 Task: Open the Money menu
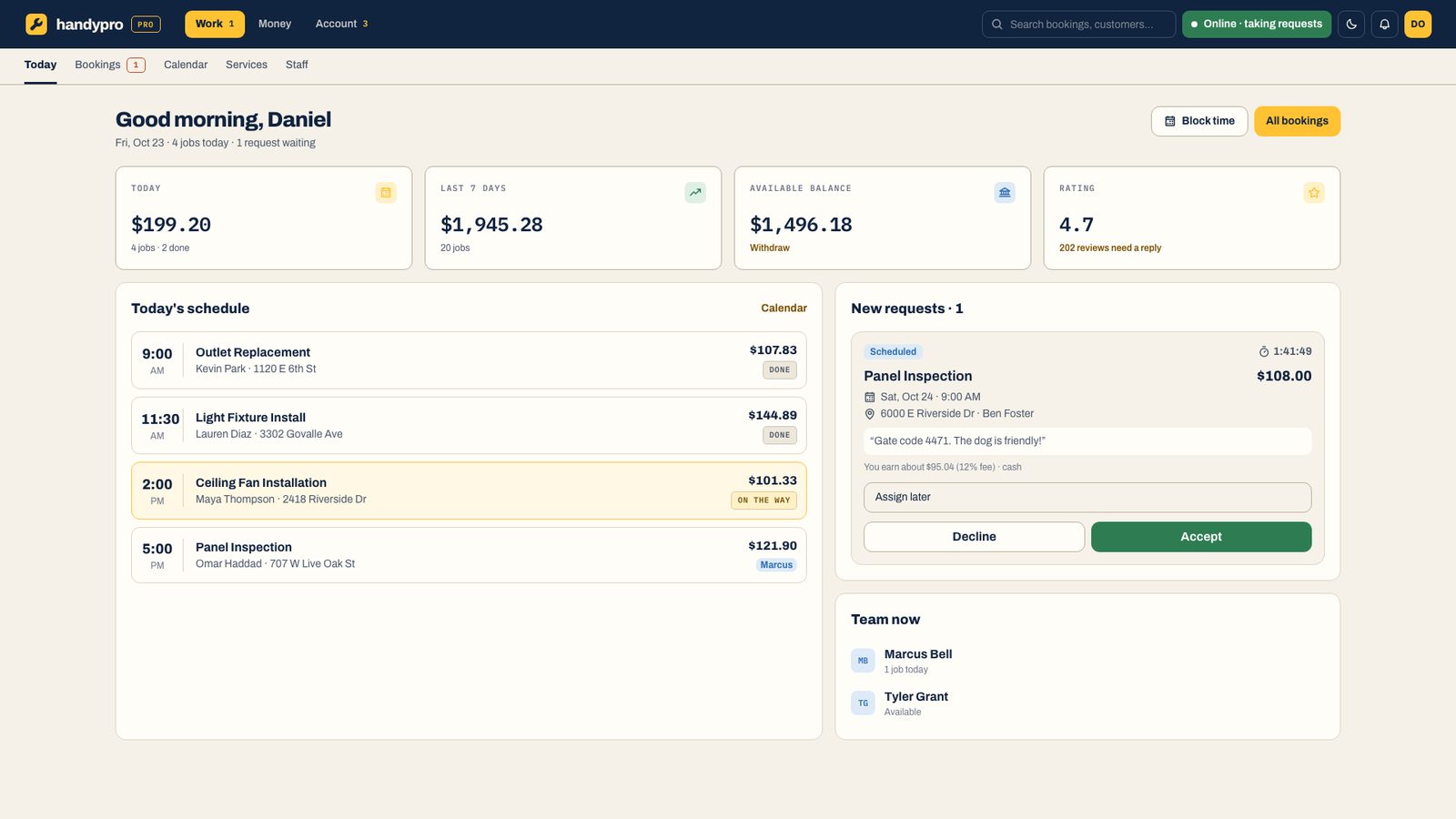click(275, 24)
